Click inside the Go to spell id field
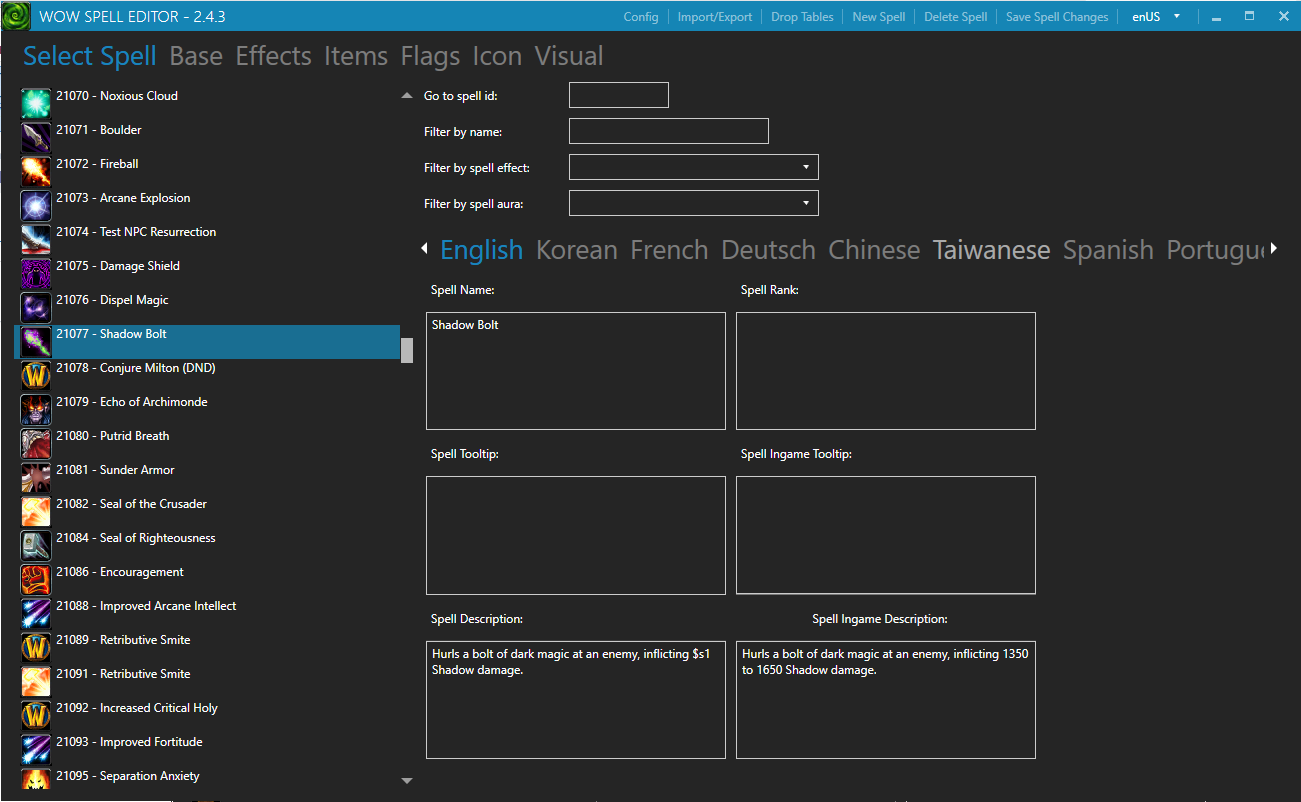Viewport: 1301px width, 802px height. click(618, 94)
